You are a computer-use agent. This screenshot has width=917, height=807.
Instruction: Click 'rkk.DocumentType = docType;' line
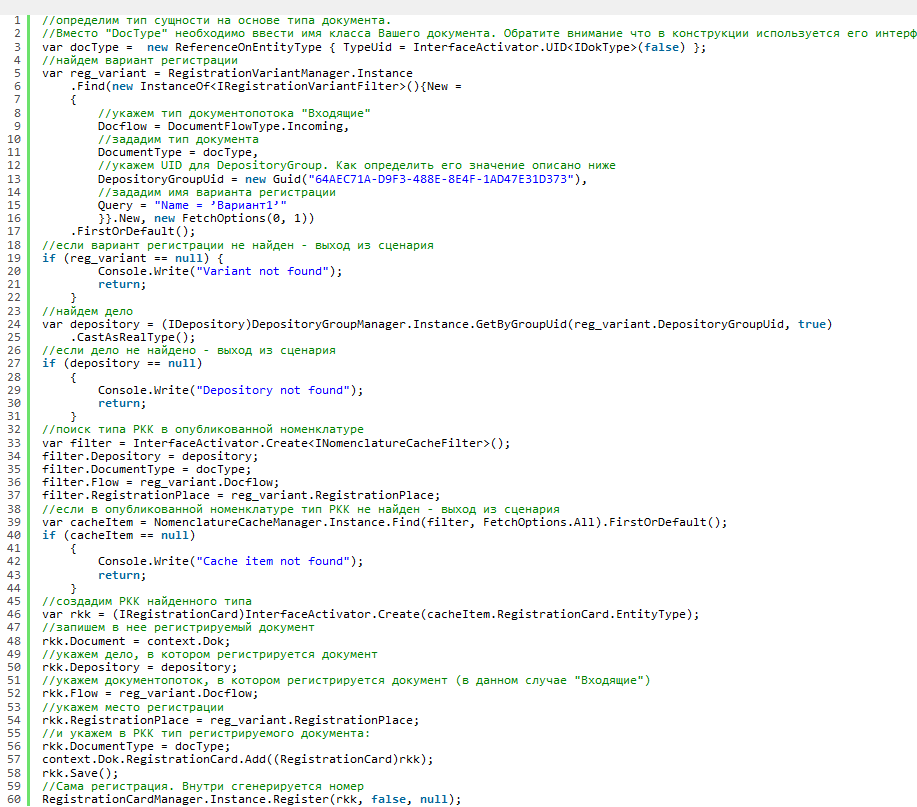[136, 747]
